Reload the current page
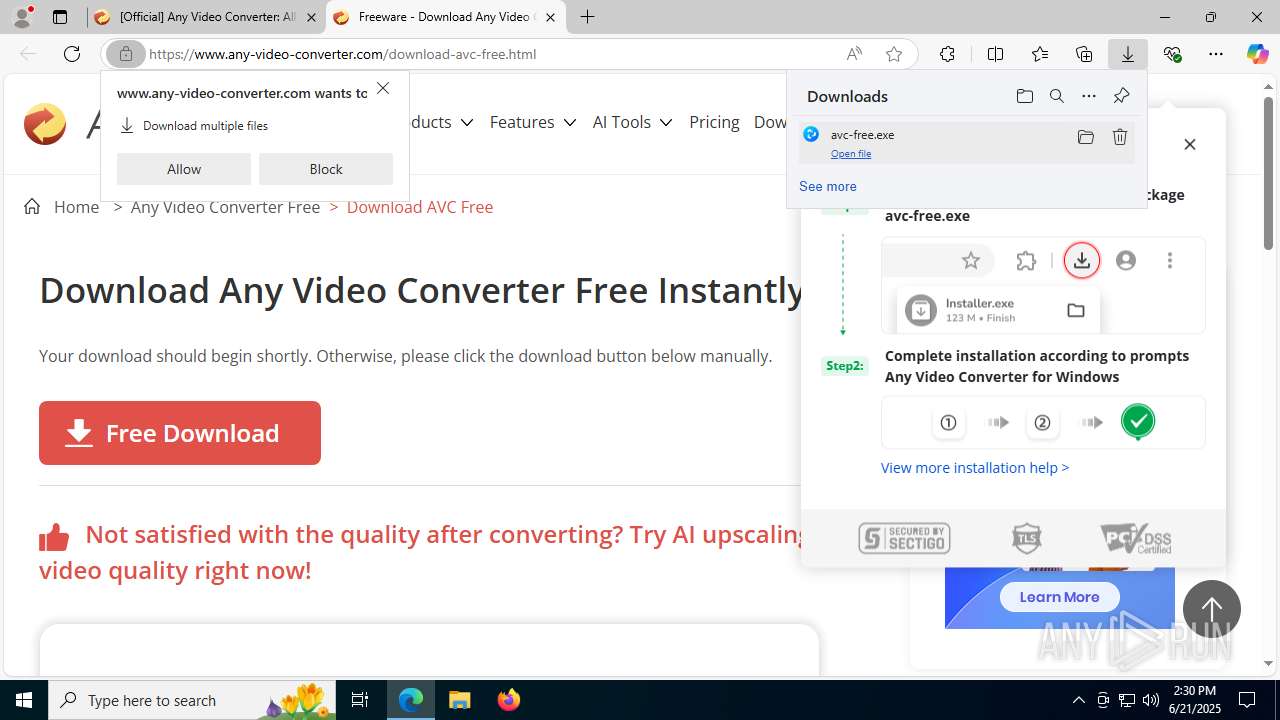 [x=72, y=54]
